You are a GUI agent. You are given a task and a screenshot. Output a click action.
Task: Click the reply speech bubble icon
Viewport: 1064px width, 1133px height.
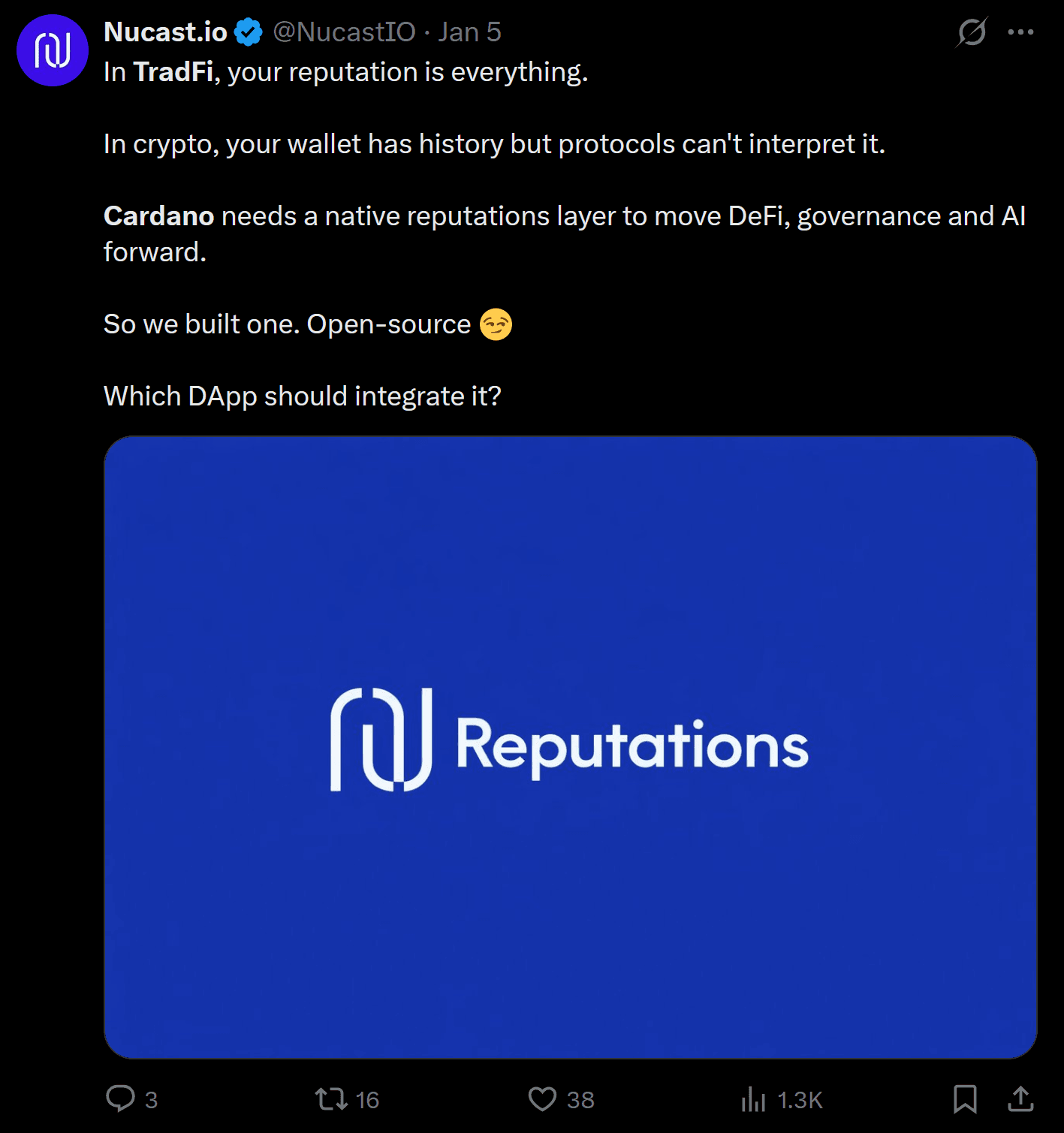click(x=120, y=1098)
